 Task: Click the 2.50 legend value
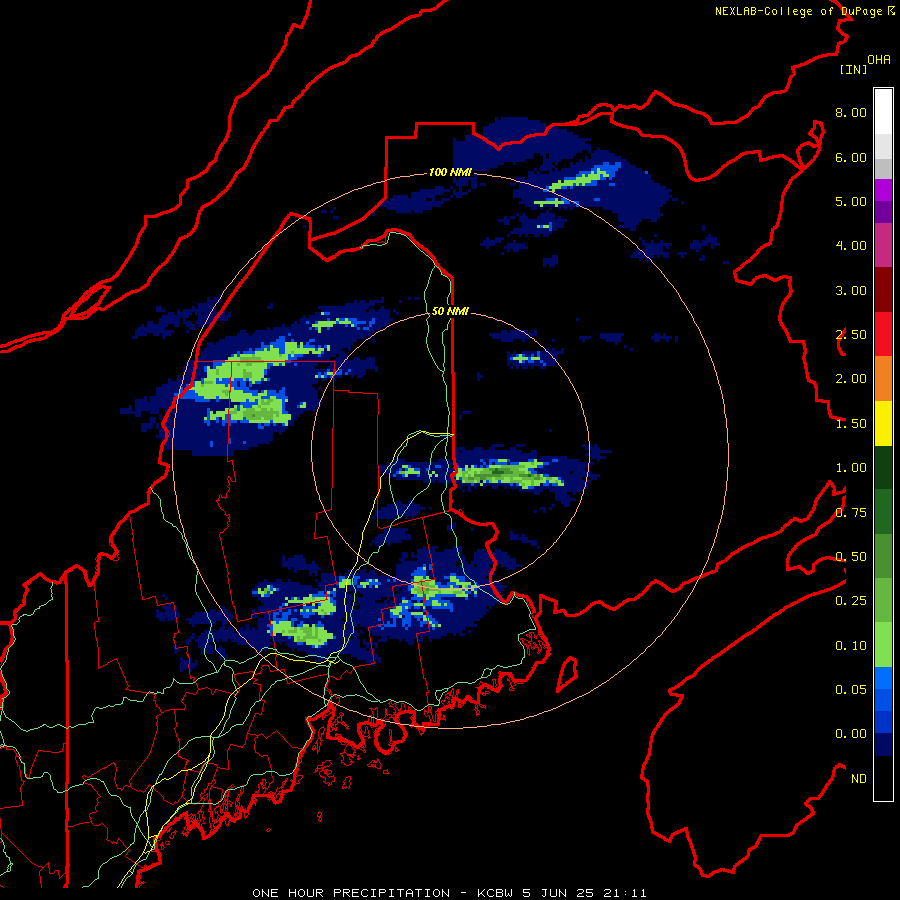point(851,335)
